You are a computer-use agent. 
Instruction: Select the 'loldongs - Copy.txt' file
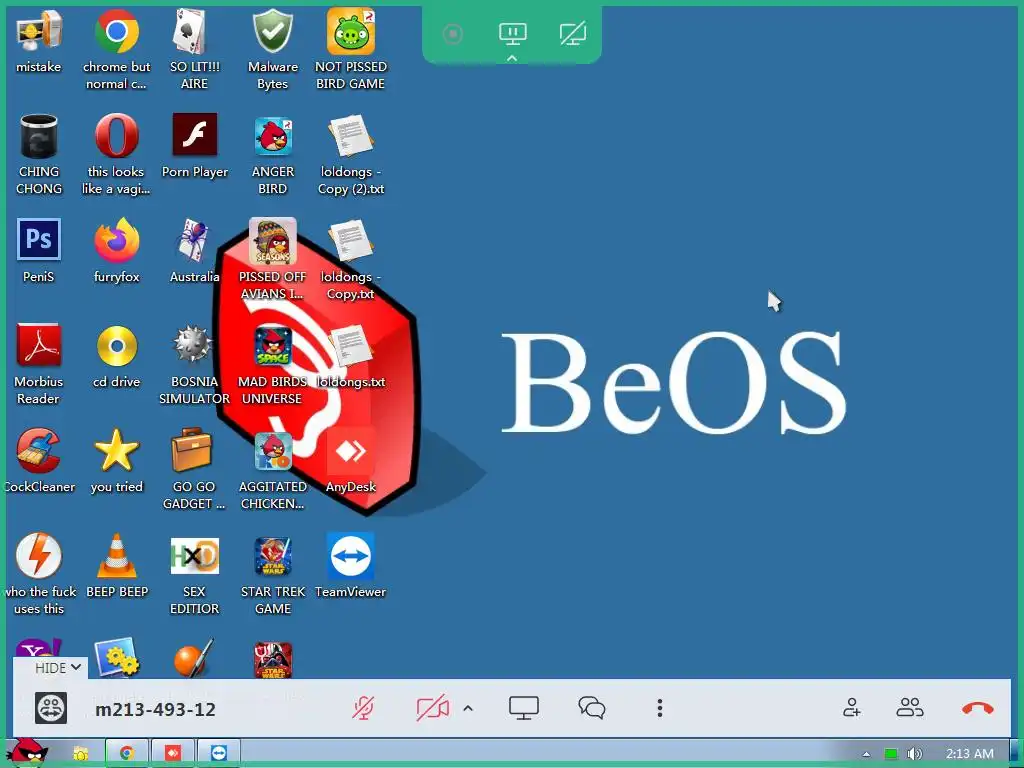[351, 241]
